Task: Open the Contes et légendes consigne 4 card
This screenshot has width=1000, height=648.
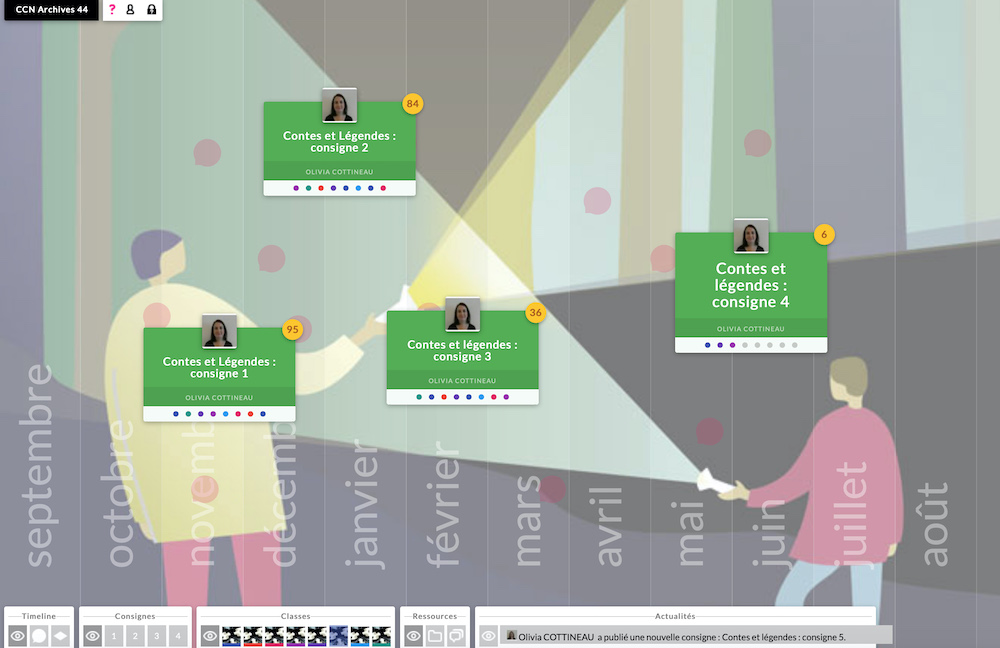Action: (751, 285)
